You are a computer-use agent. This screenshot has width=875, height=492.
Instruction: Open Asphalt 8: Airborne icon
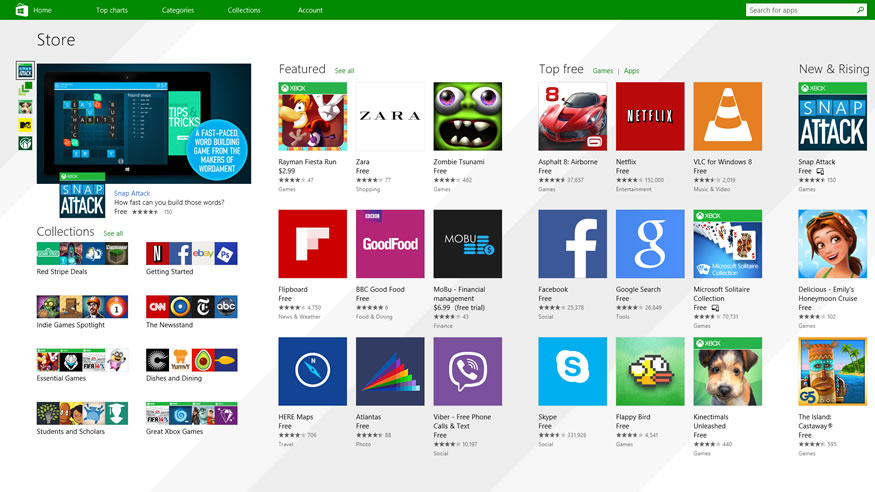click(573, 117)
